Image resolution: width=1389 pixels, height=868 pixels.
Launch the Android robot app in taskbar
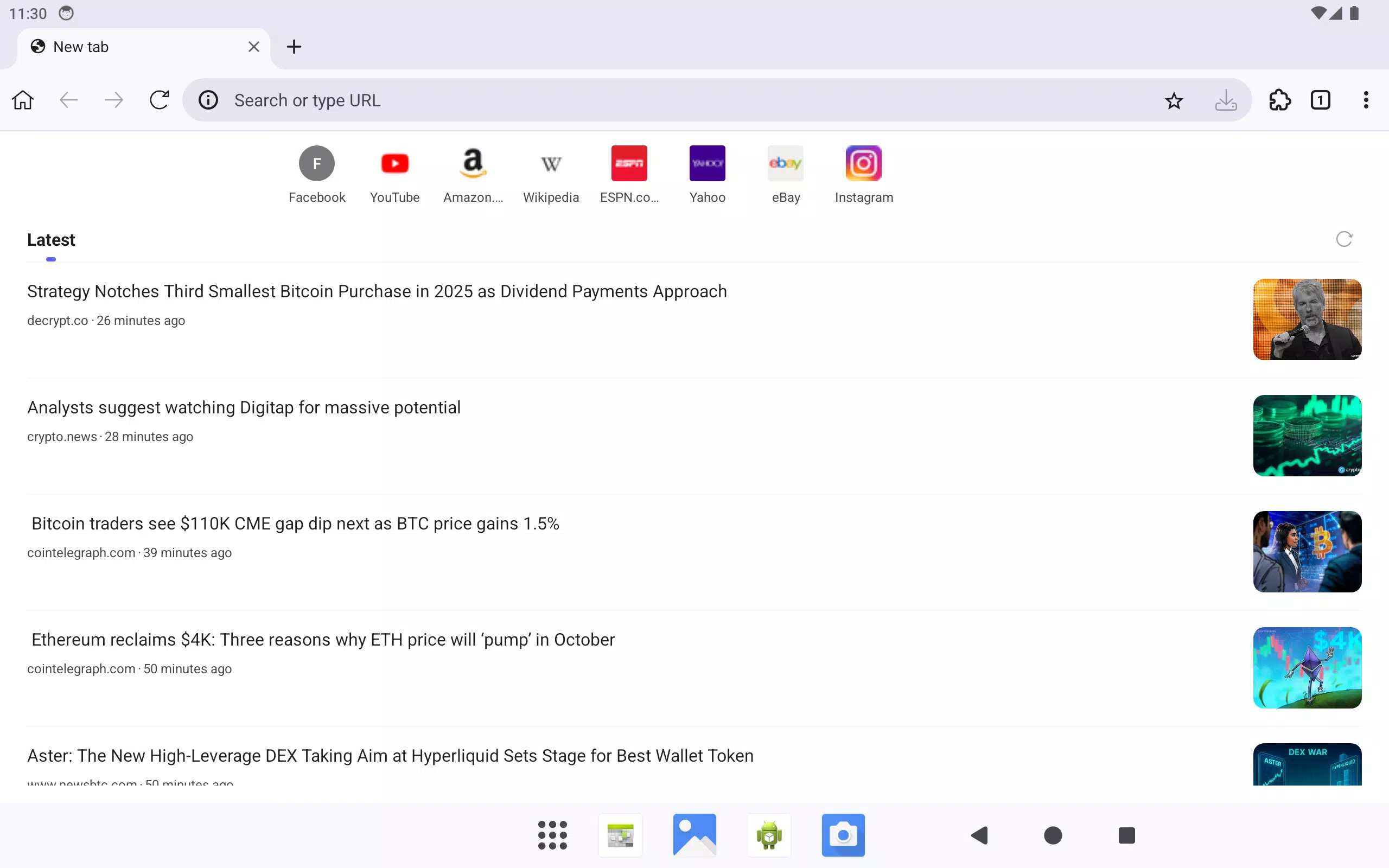(769, 835)
